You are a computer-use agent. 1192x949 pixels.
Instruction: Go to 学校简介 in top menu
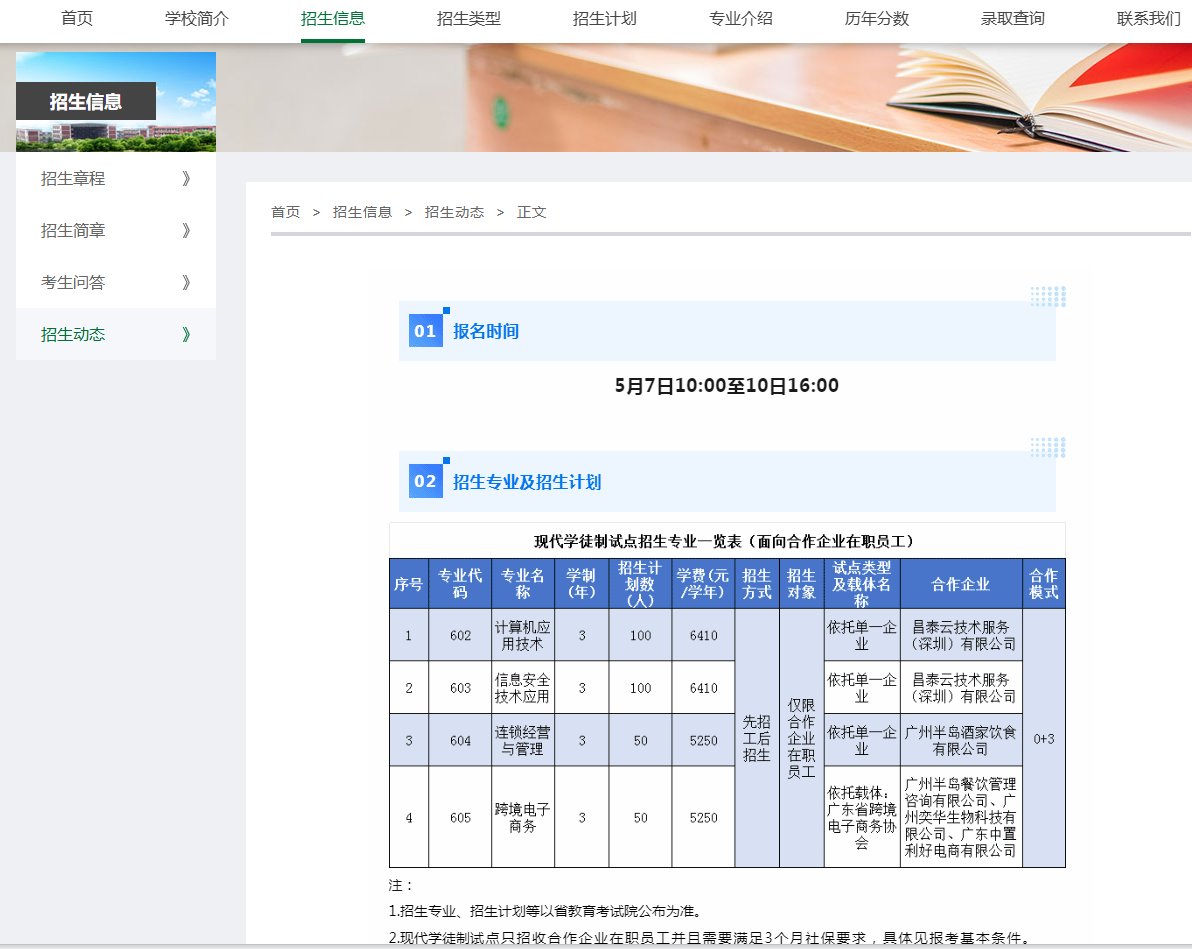197,19
